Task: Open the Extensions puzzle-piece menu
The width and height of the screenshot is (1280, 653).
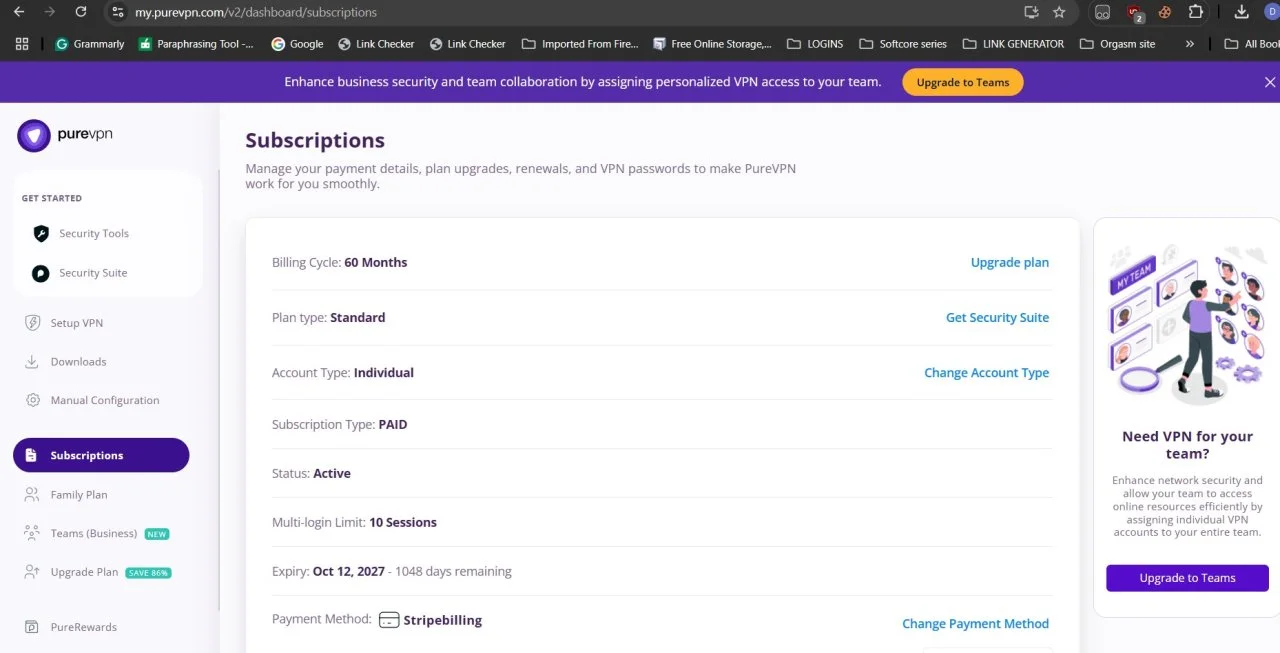Action: [x=1196, y=12]
